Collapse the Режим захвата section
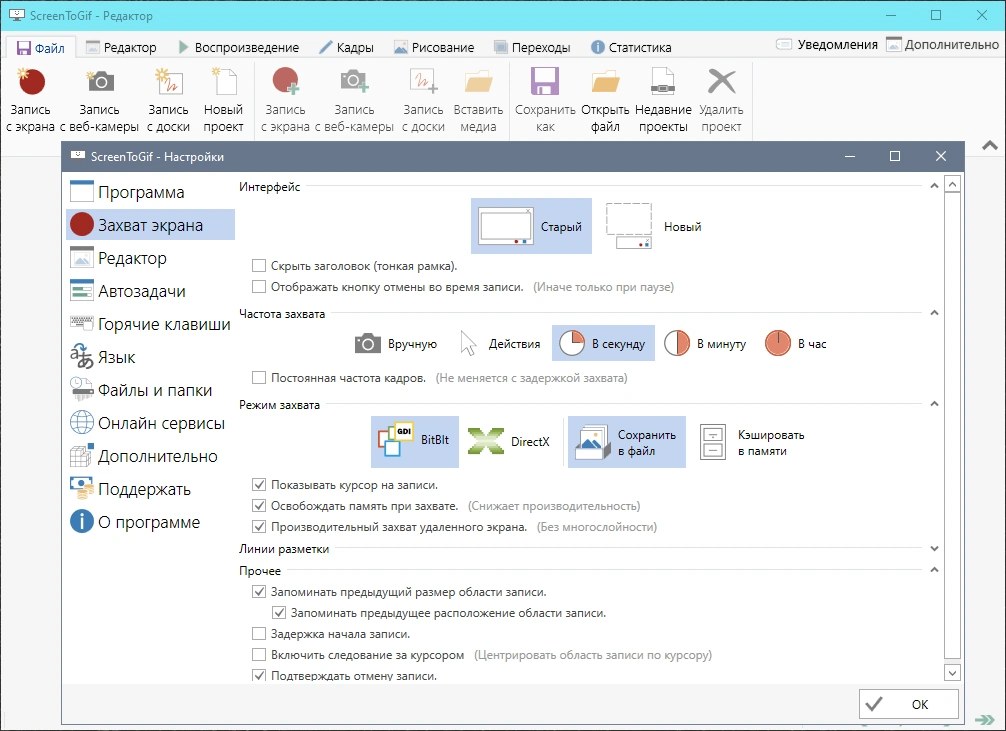 tap(934, 404)
